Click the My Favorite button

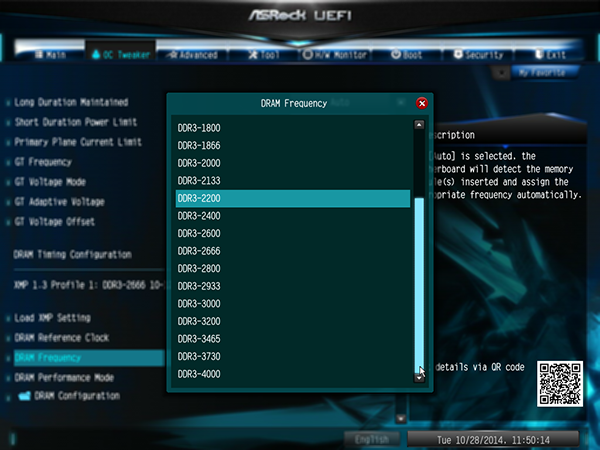coord(545,73)
